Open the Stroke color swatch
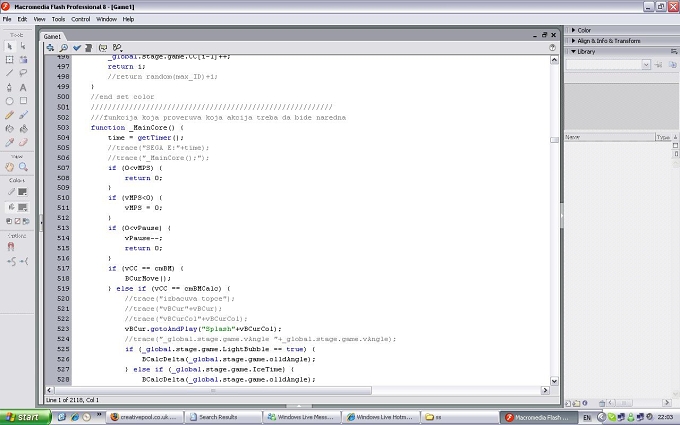 coord(22,192)
